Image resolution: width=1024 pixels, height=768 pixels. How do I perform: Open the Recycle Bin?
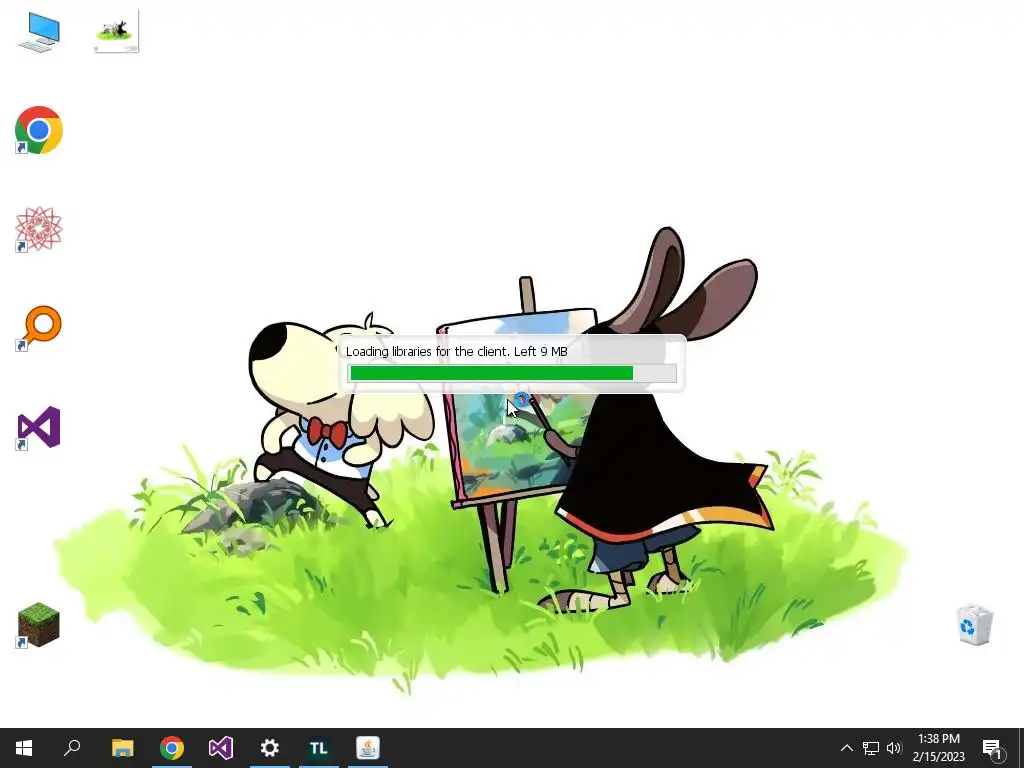(974, 625)
